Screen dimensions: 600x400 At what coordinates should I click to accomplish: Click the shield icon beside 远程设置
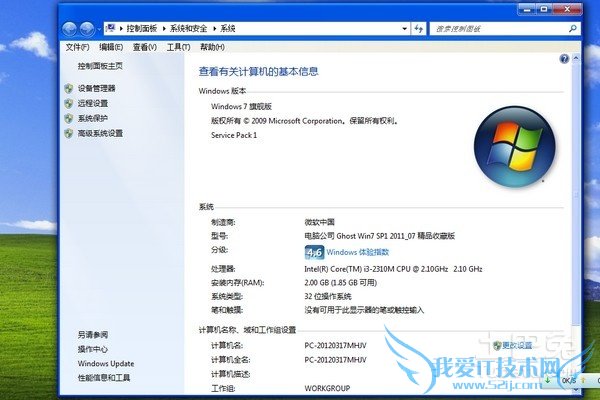pos(69,104)
